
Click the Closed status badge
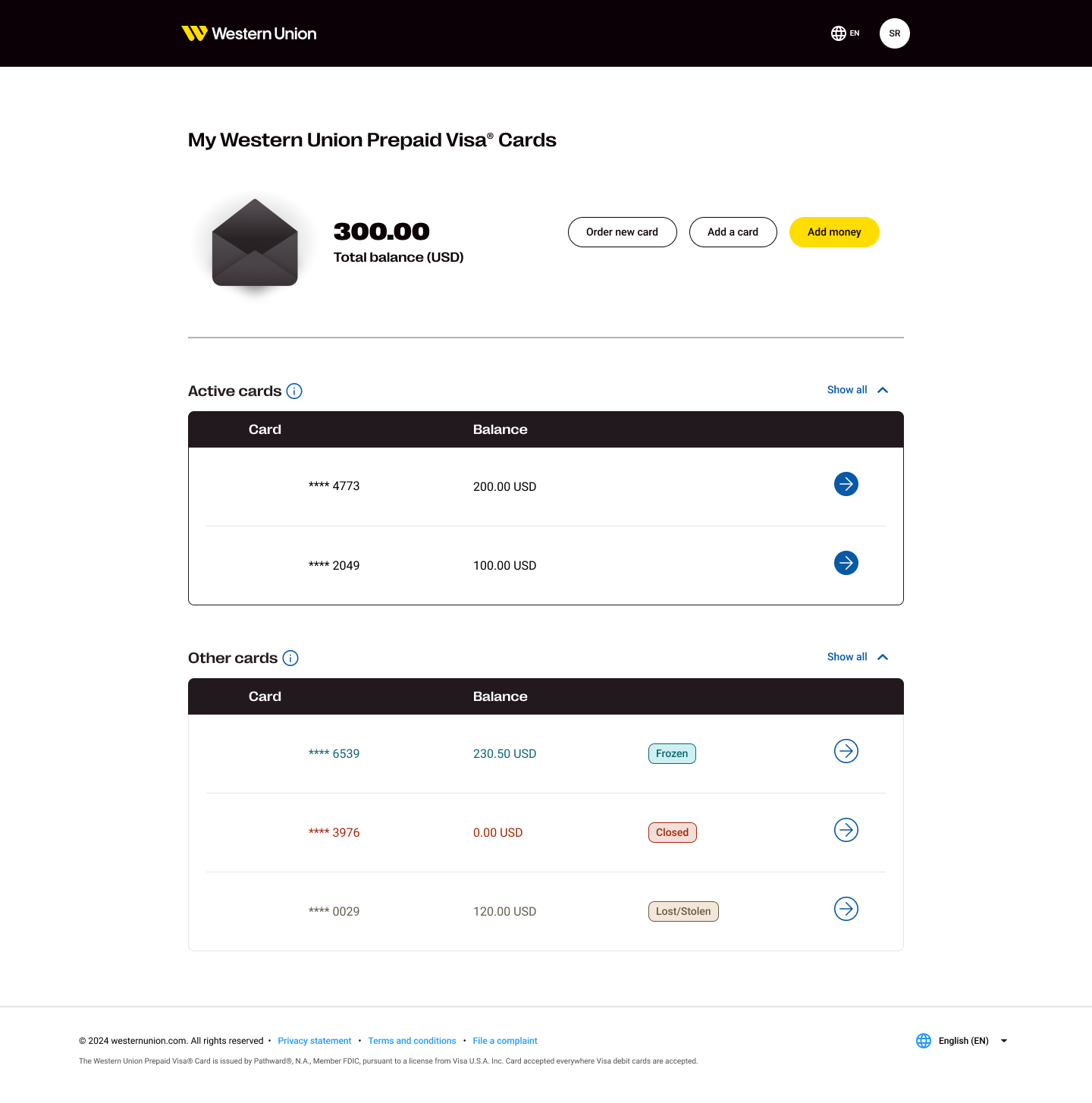coord(673,833)
